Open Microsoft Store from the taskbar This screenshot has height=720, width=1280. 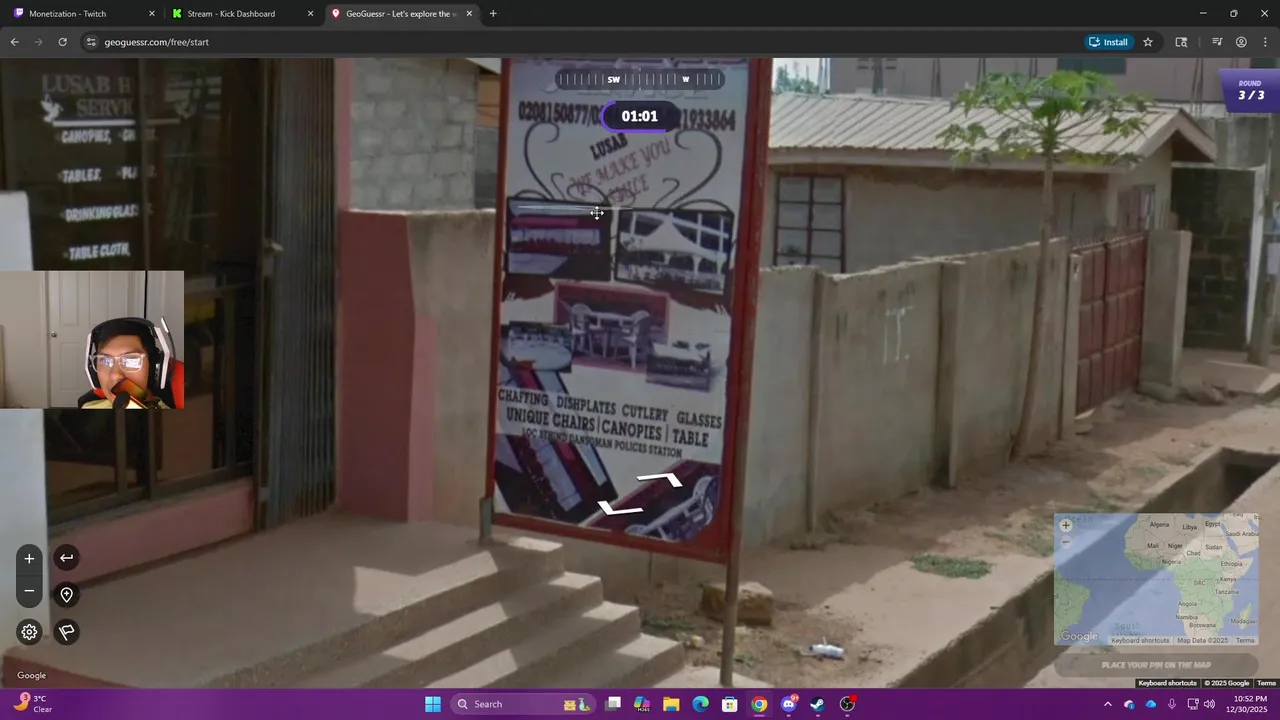coord(730,704)
